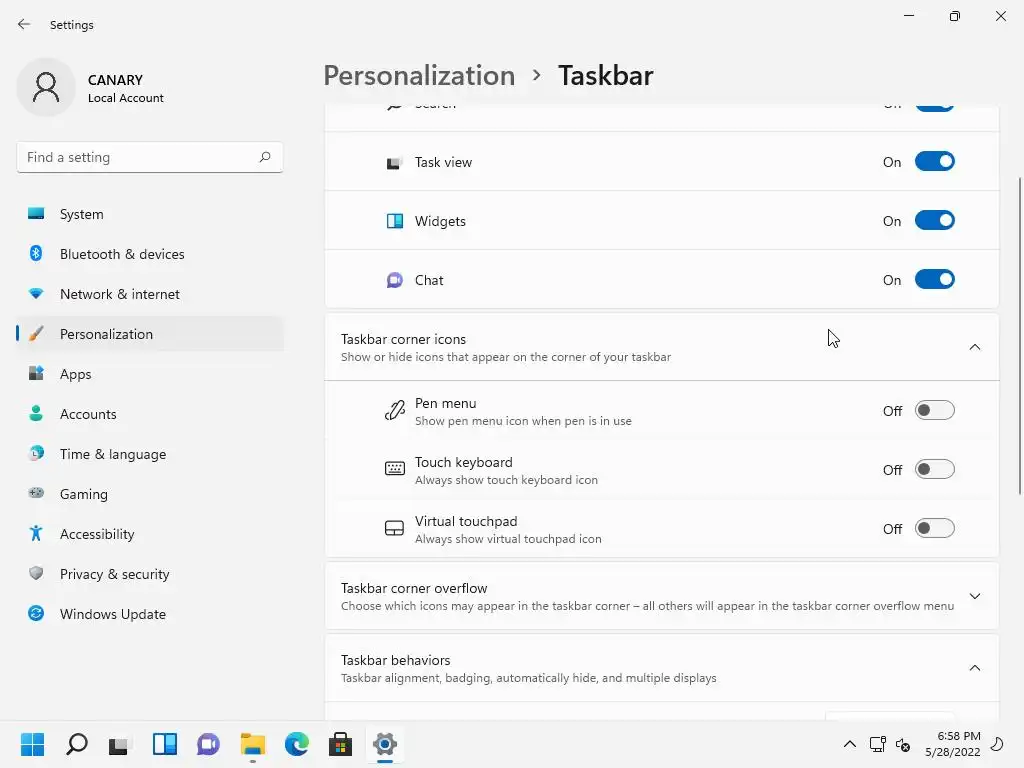Show hidden icons in system tray
Screen dimensions: 1024x768
[850, 744]
